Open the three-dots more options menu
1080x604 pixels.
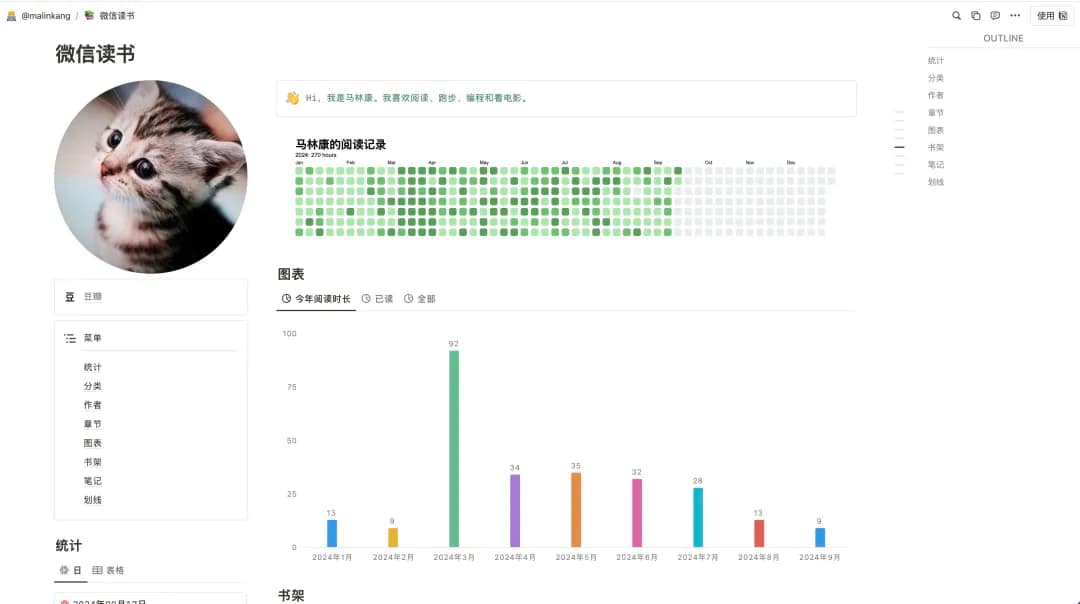click(x=1015, y=16)
